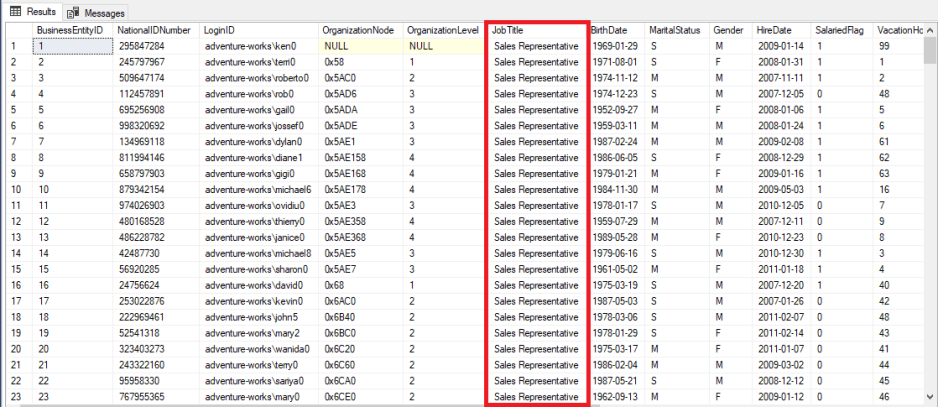Select the JobTitle column header
The width and height of the screenshot is (938, 407).
coord(508,31)
